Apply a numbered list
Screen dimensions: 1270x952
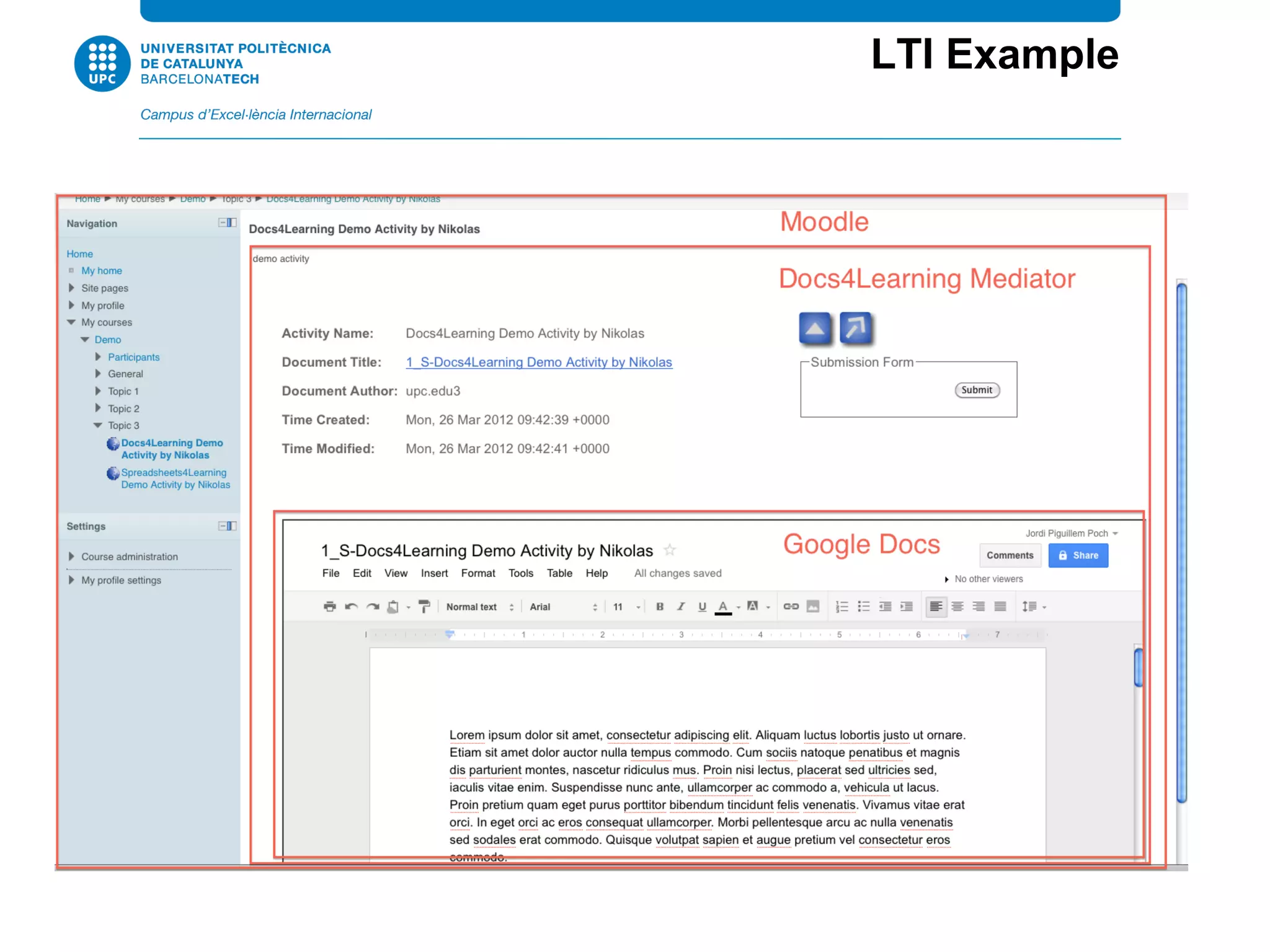(841, 607)
